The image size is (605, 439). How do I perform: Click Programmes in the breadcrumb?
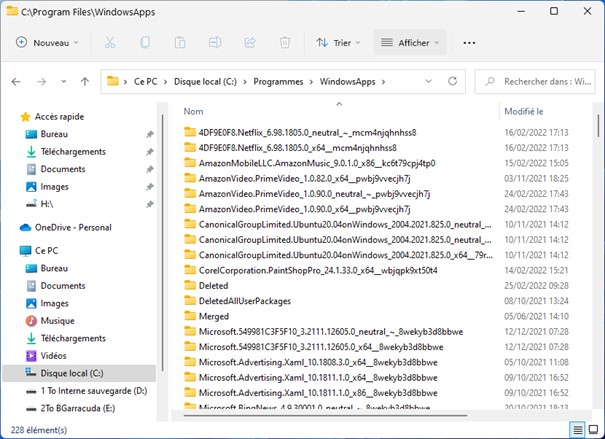pyautogui.click(x=278, y=82)
